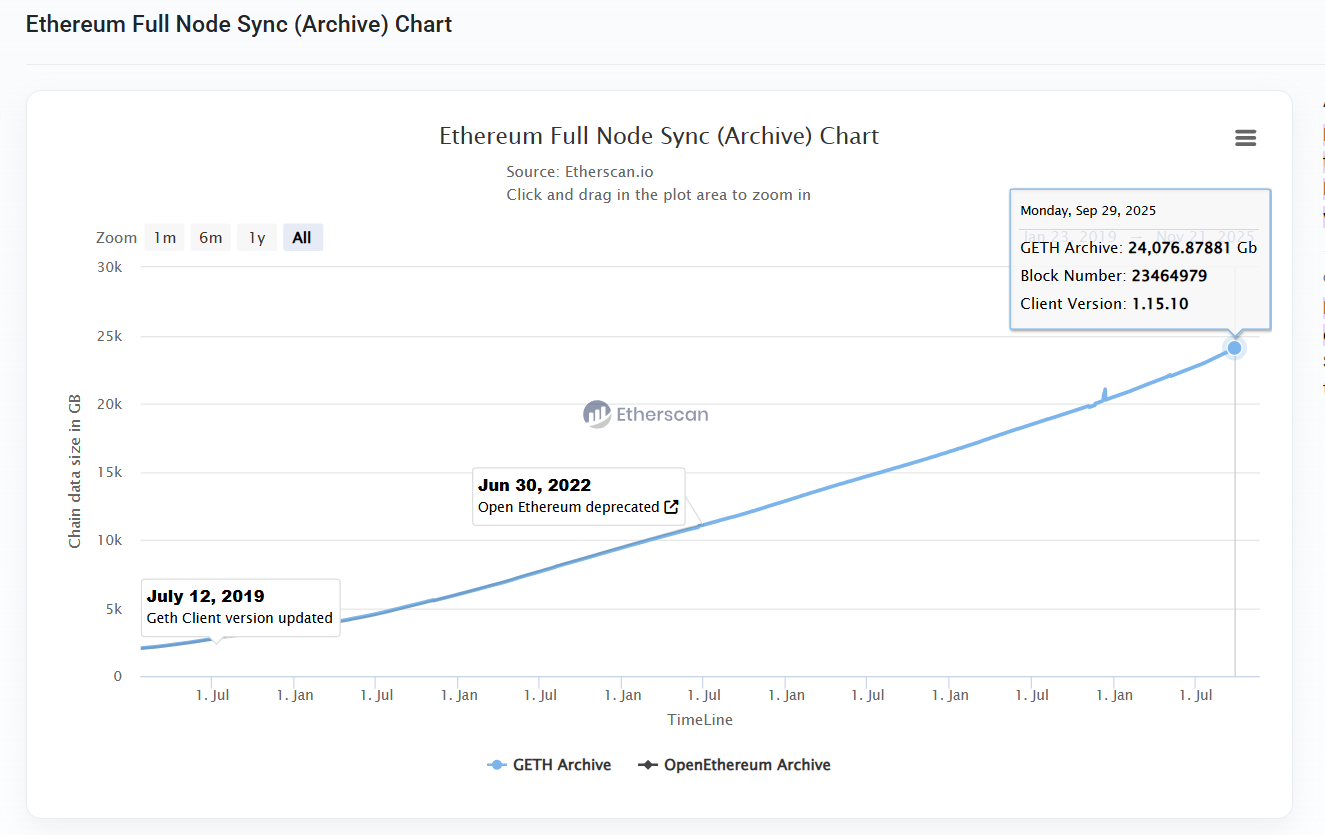Open the Open Ethereum deprecated link
Image resolution: width=1325 pixels, height=835 pixels.
[x=568, y=507]
